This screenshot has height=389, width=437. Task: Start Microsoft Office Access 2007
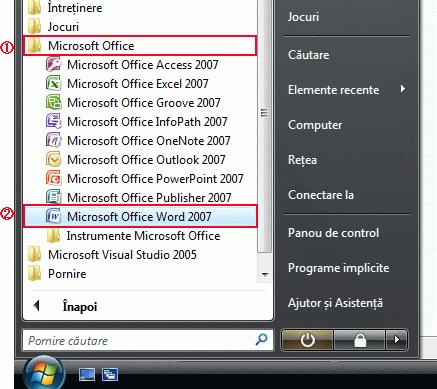pos(140,65)
